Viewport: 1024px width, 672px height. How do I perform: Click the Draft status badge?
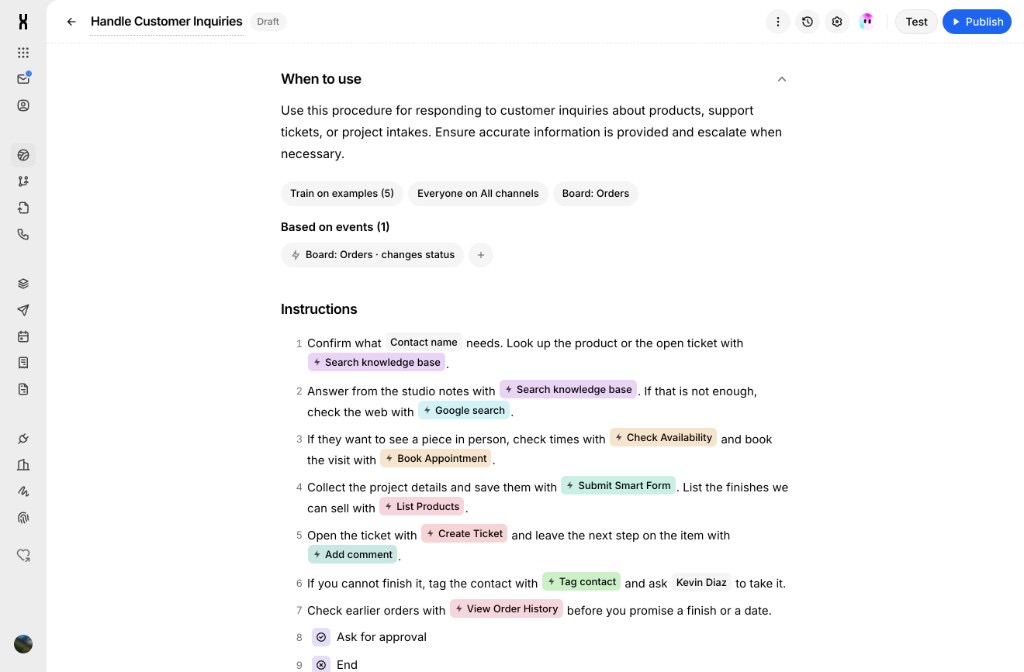268,22
